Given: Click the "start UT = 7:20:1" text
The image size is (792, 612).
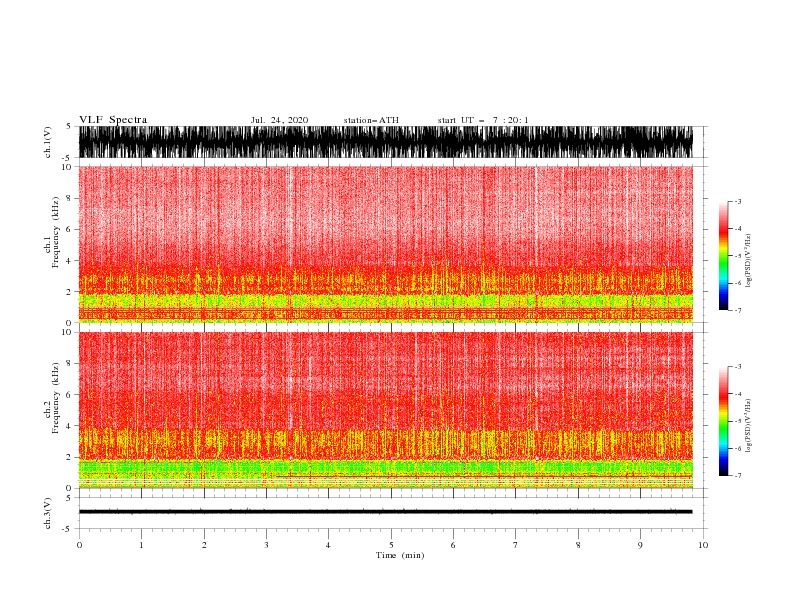Looking at the screenshot, I should (483, 120).
